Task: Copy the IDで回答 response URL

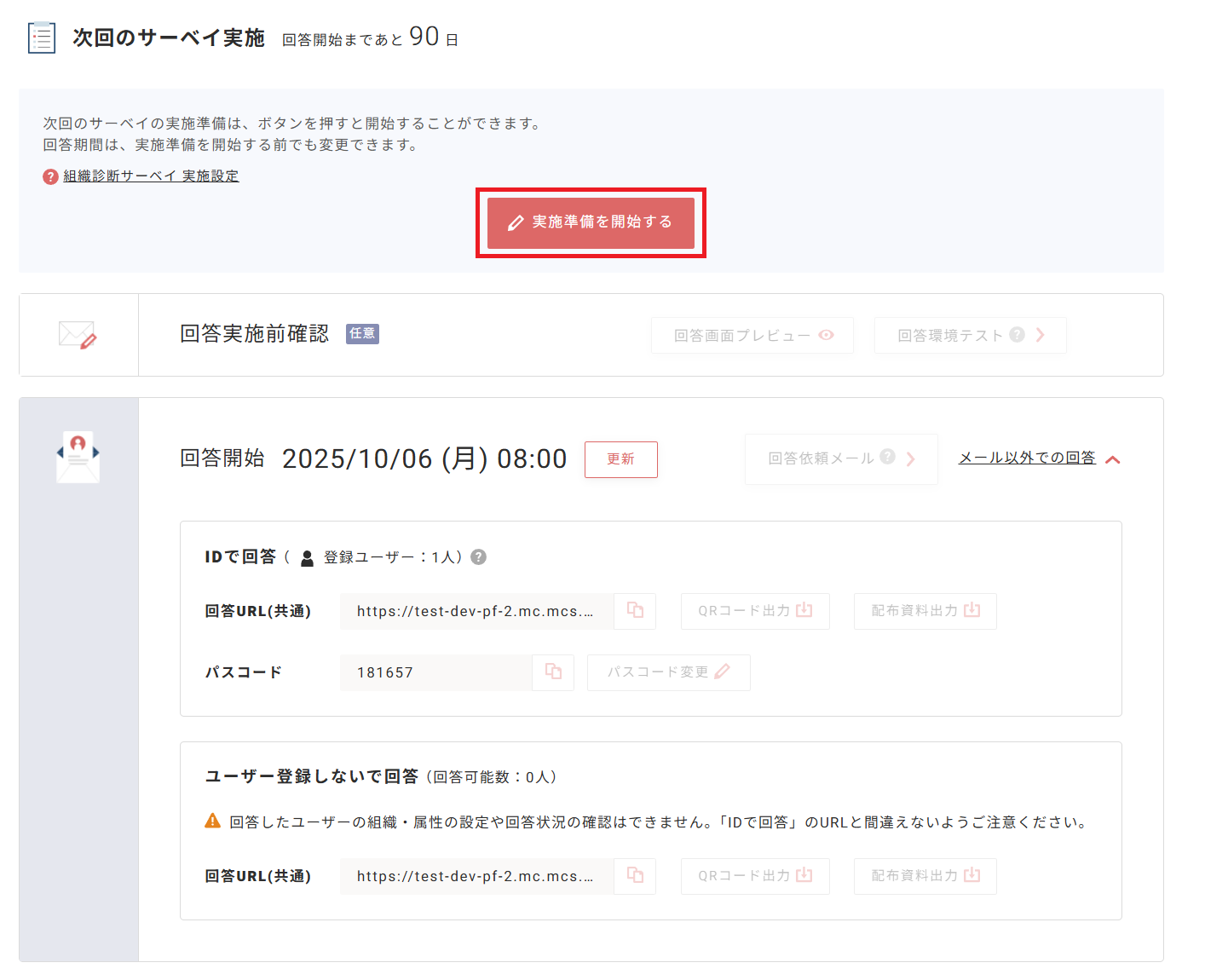Action: tap(635, 610)
